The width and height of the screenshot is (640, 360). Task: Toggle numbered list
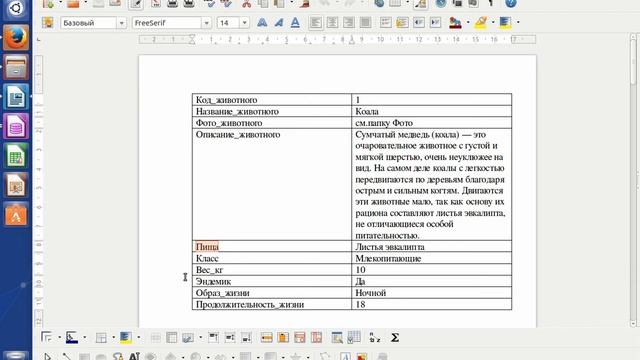tap(385, 22)
